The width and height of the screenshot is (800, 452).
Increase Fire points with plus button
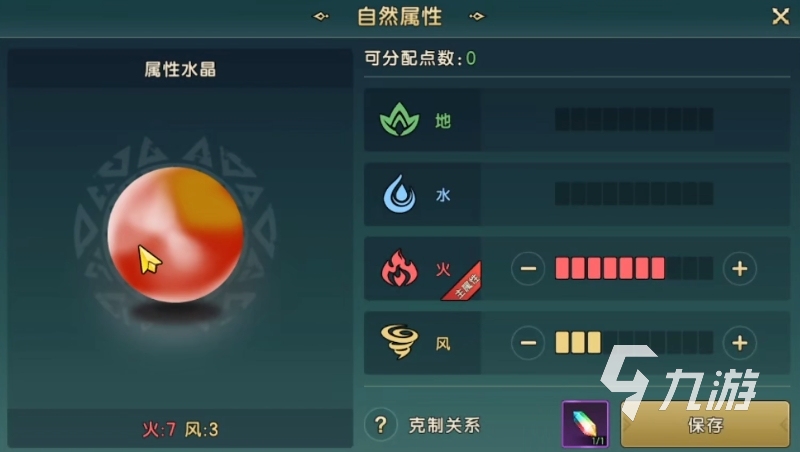(x=740, y=268)
